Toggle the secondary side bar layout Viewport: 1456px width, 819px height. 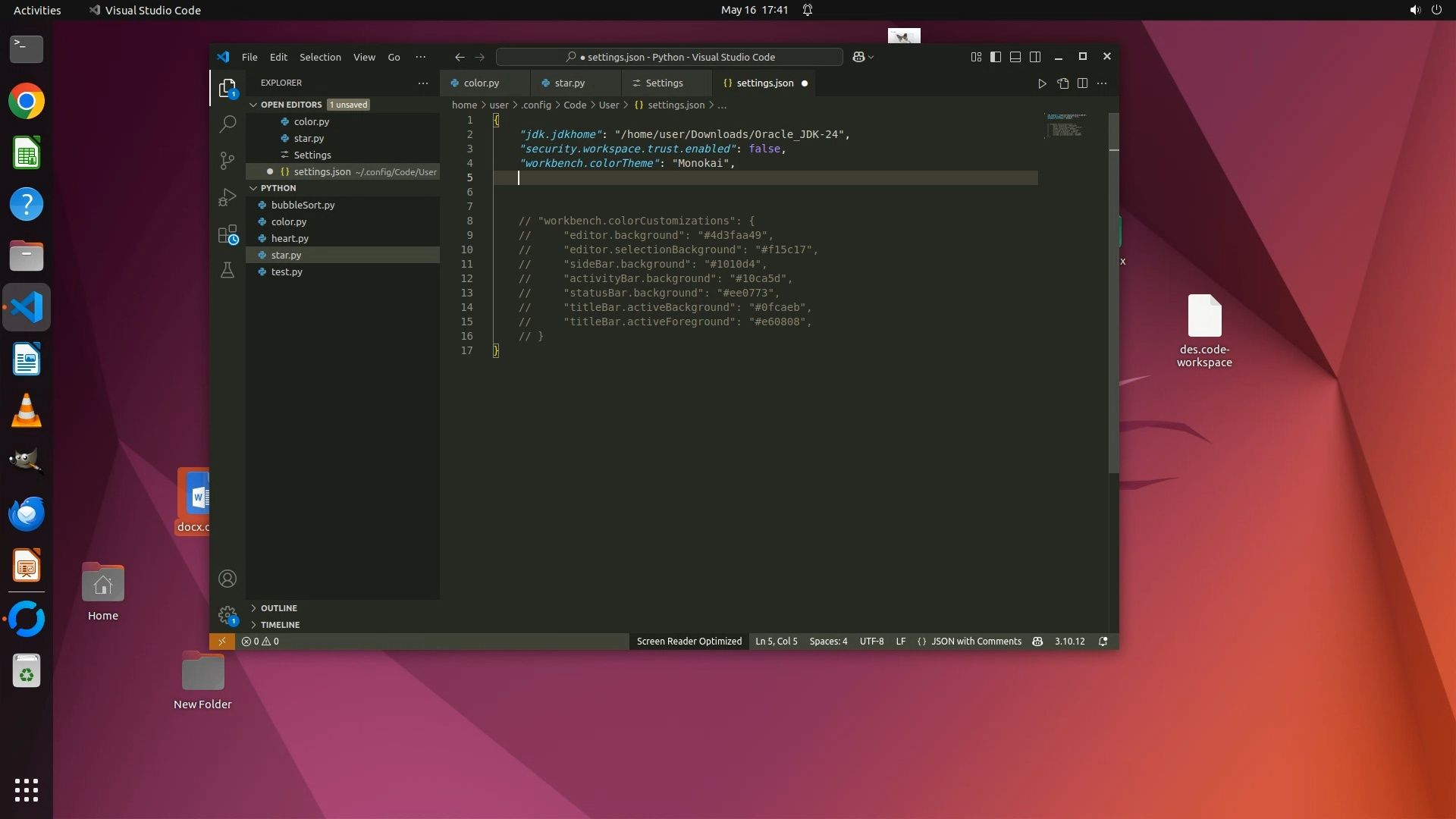tap(1035, 57)
